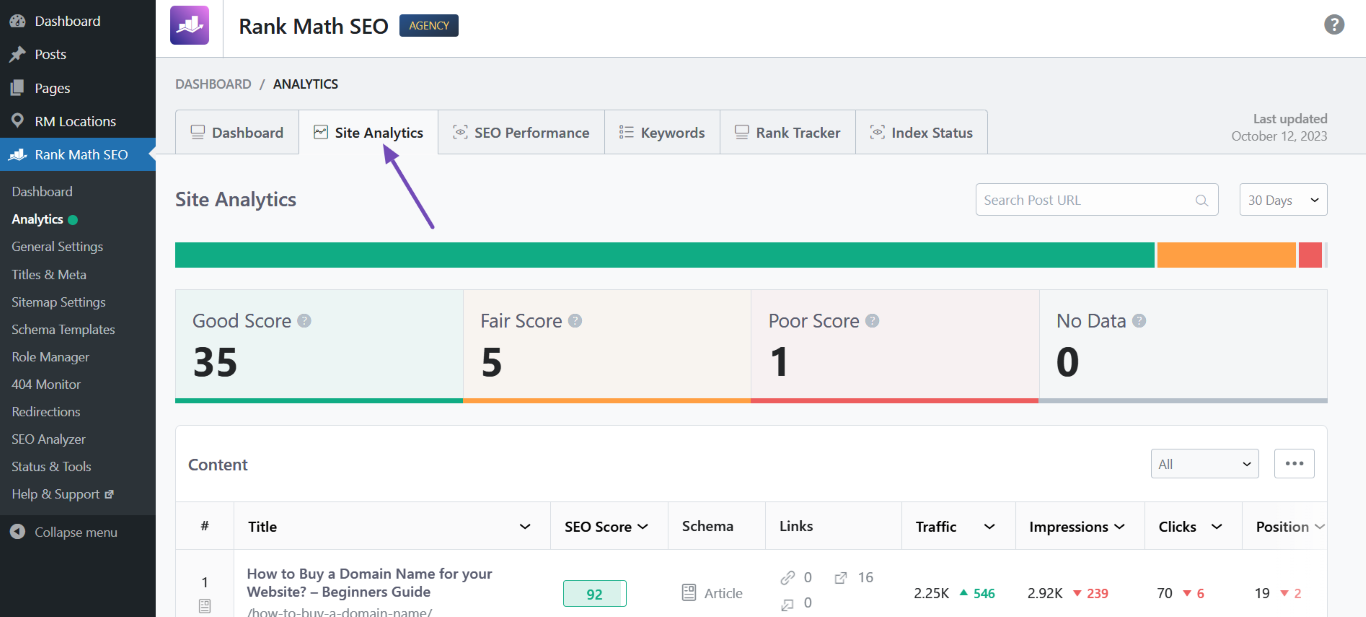Image resolution: width=1366 pixels, height=617 pixels.
Task: Open Redirections
Action: click(x=46, y=412)
